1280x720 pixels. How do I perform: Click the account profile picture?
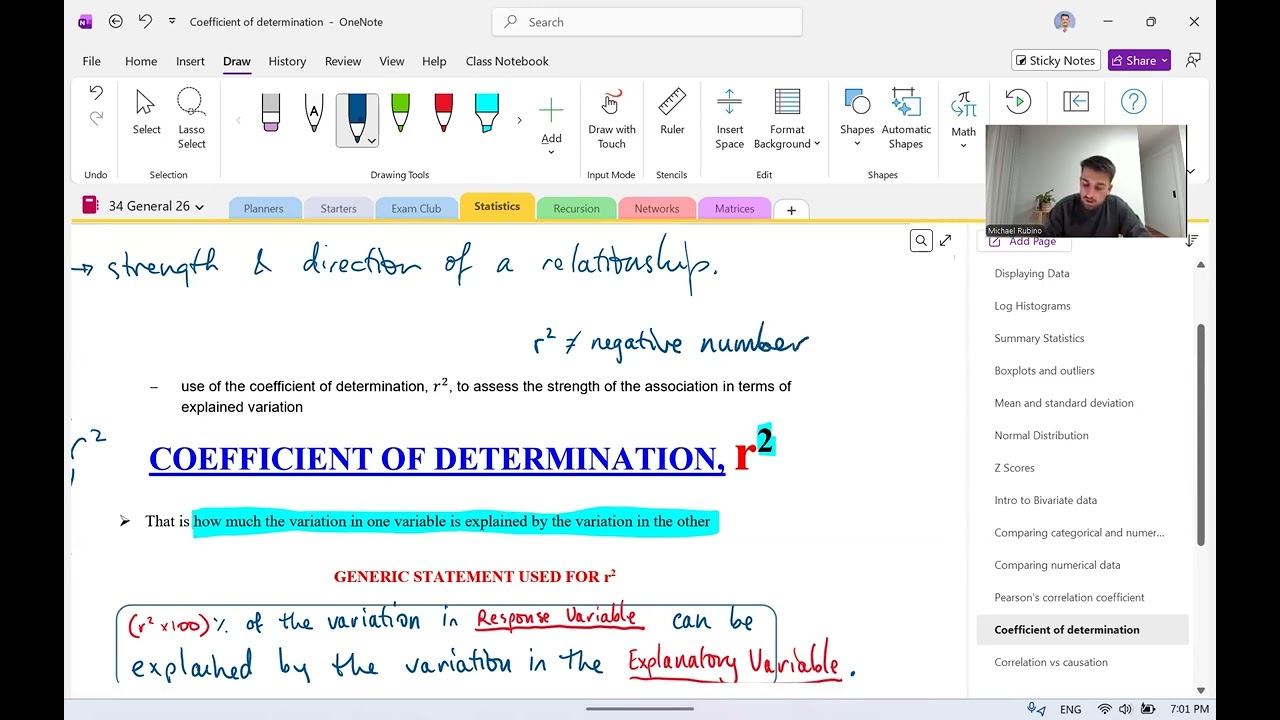pos(1064,21)
